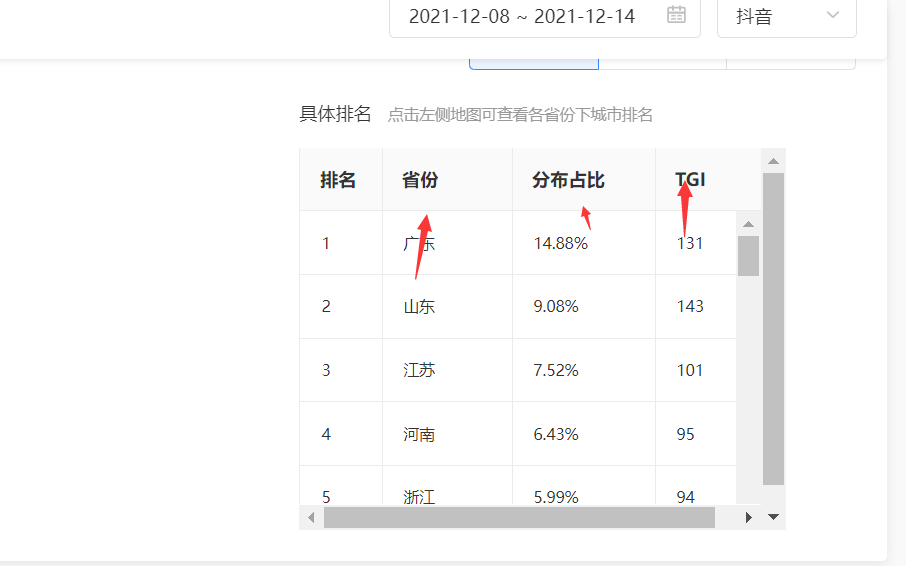
Task: Click the inner table scrollbar up arrow
Action: (x=748, y=224)
